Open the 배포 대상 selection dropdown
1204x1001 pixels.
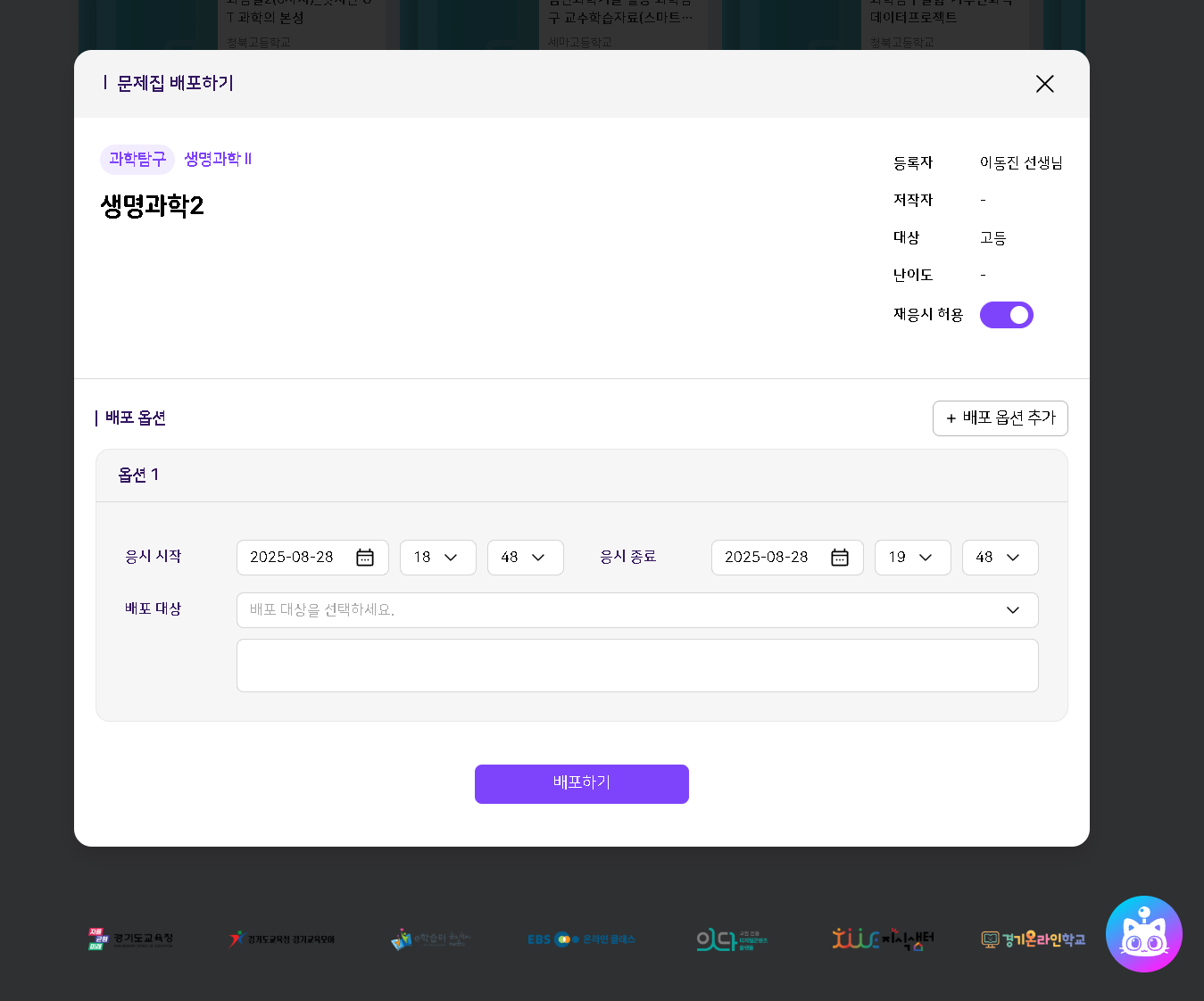(x=636, y=610)
